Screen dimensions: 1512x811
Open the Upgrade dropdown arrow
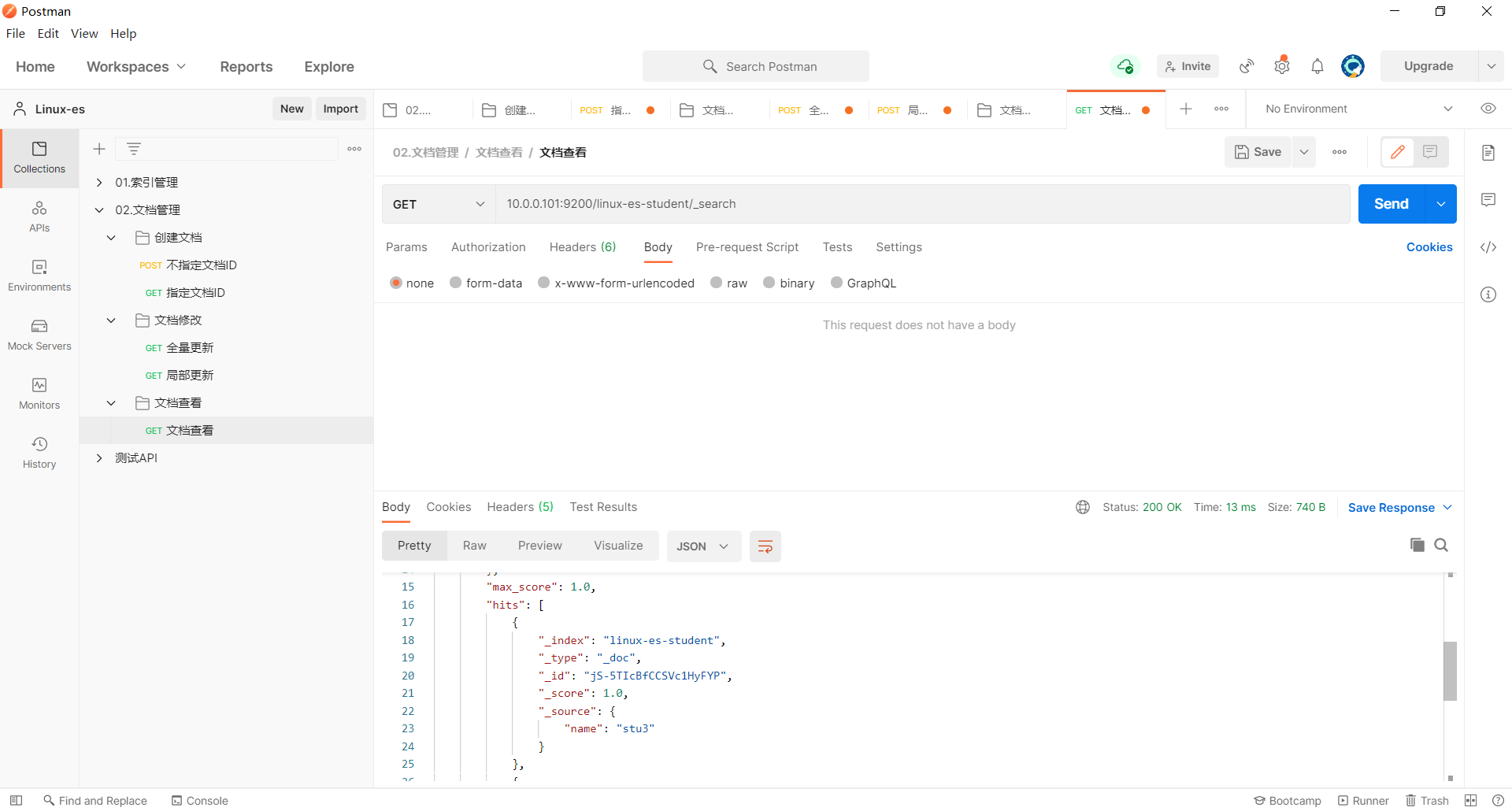click(x=1492, y=66)
